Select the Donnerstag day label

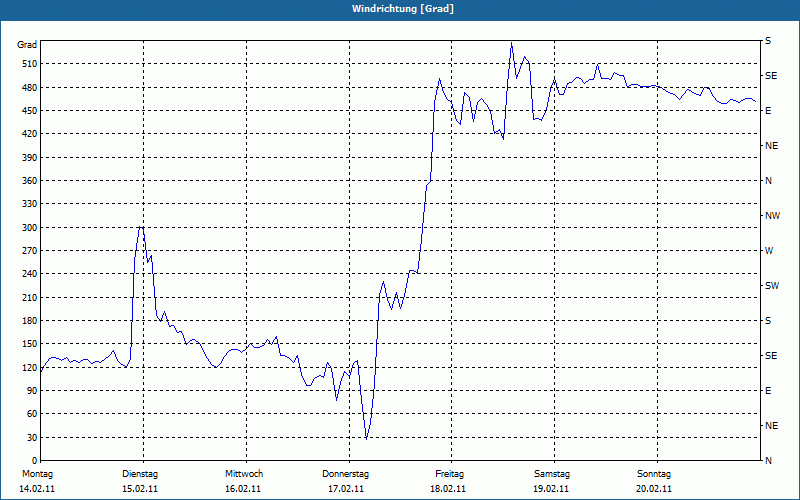346,474
